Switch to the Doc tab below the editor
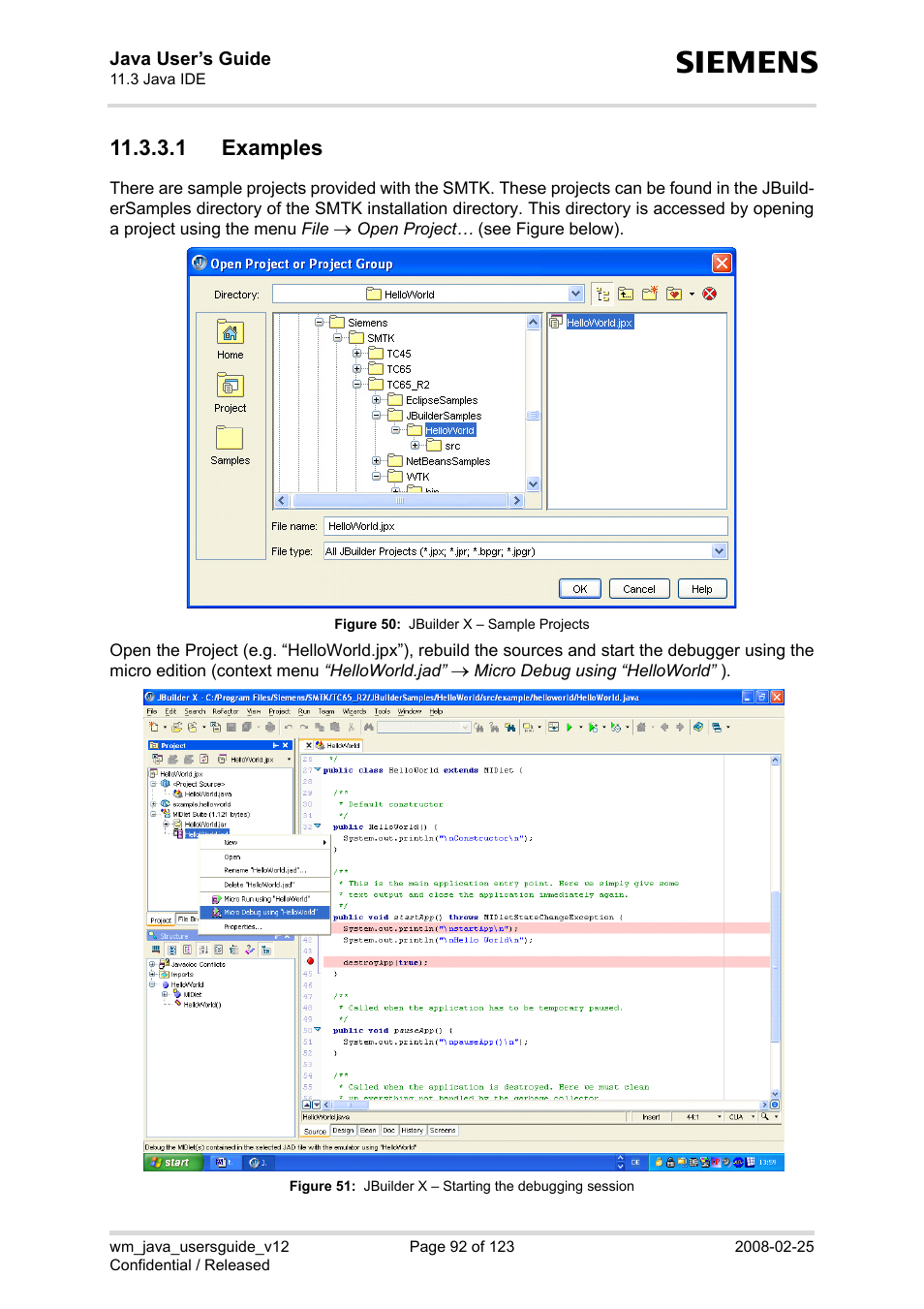This screenshot has width=924, height=1309. pos(389,1131)
